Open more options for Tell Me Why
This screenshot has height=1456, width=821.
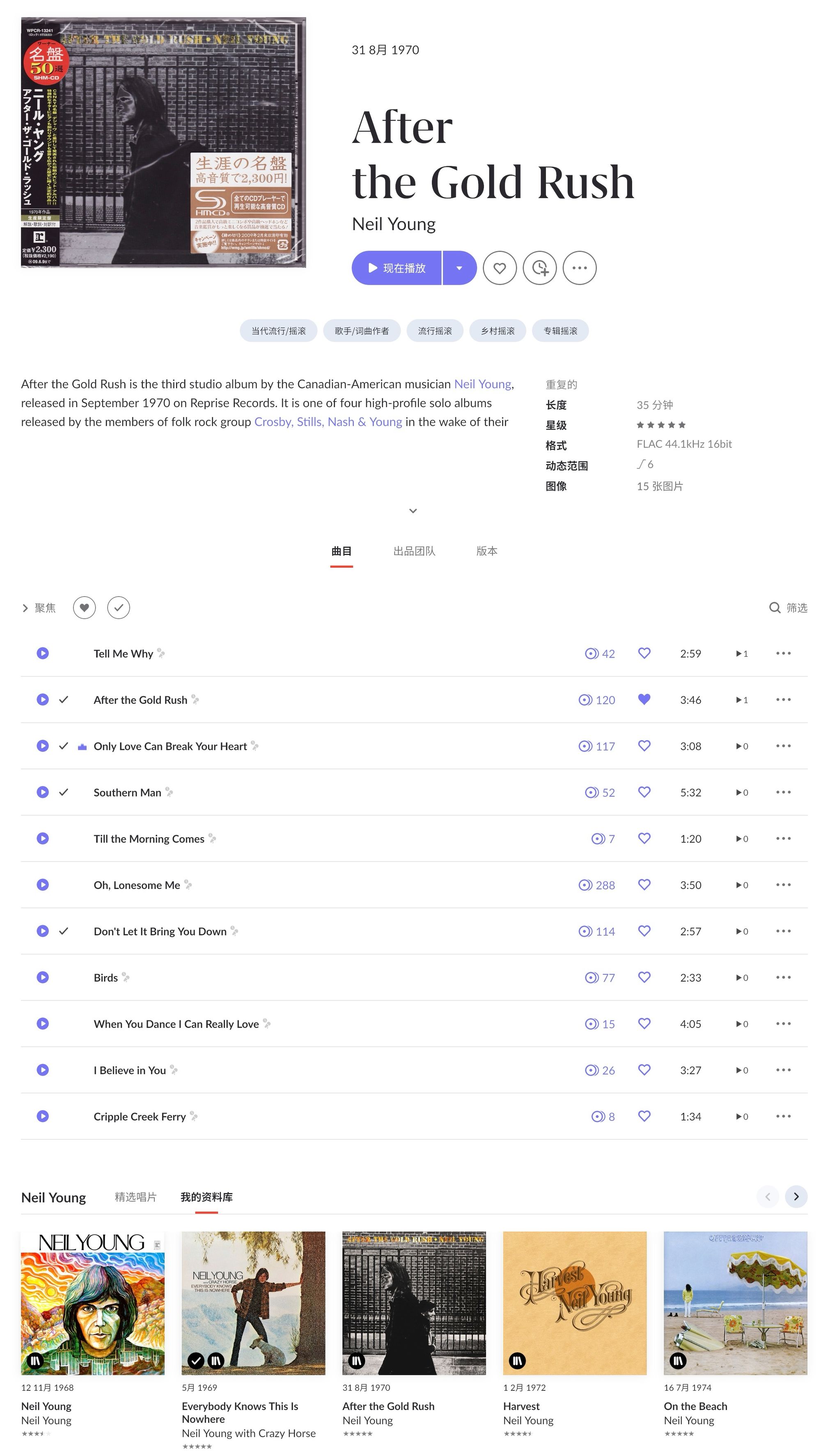pos(783,654)
